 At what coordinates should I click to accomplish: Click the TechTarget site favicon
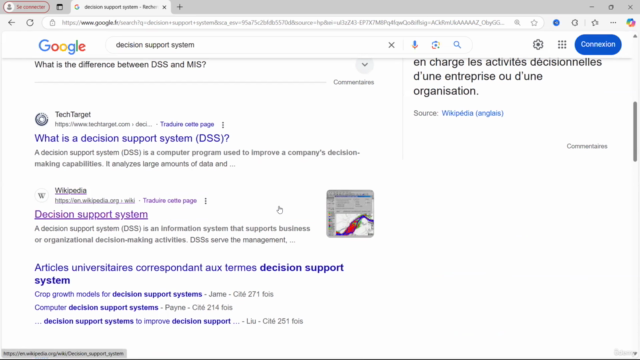point(41,119)
